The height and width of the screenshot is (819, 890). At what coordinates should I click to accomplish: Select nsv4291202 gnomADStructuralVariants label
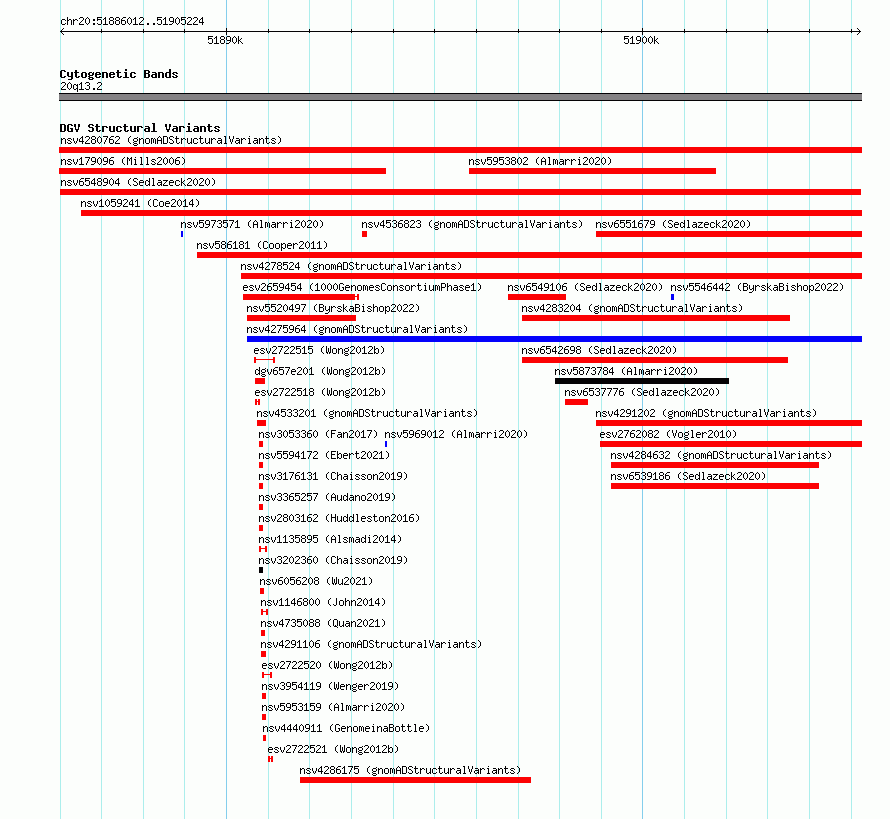(x=706, y=413)
